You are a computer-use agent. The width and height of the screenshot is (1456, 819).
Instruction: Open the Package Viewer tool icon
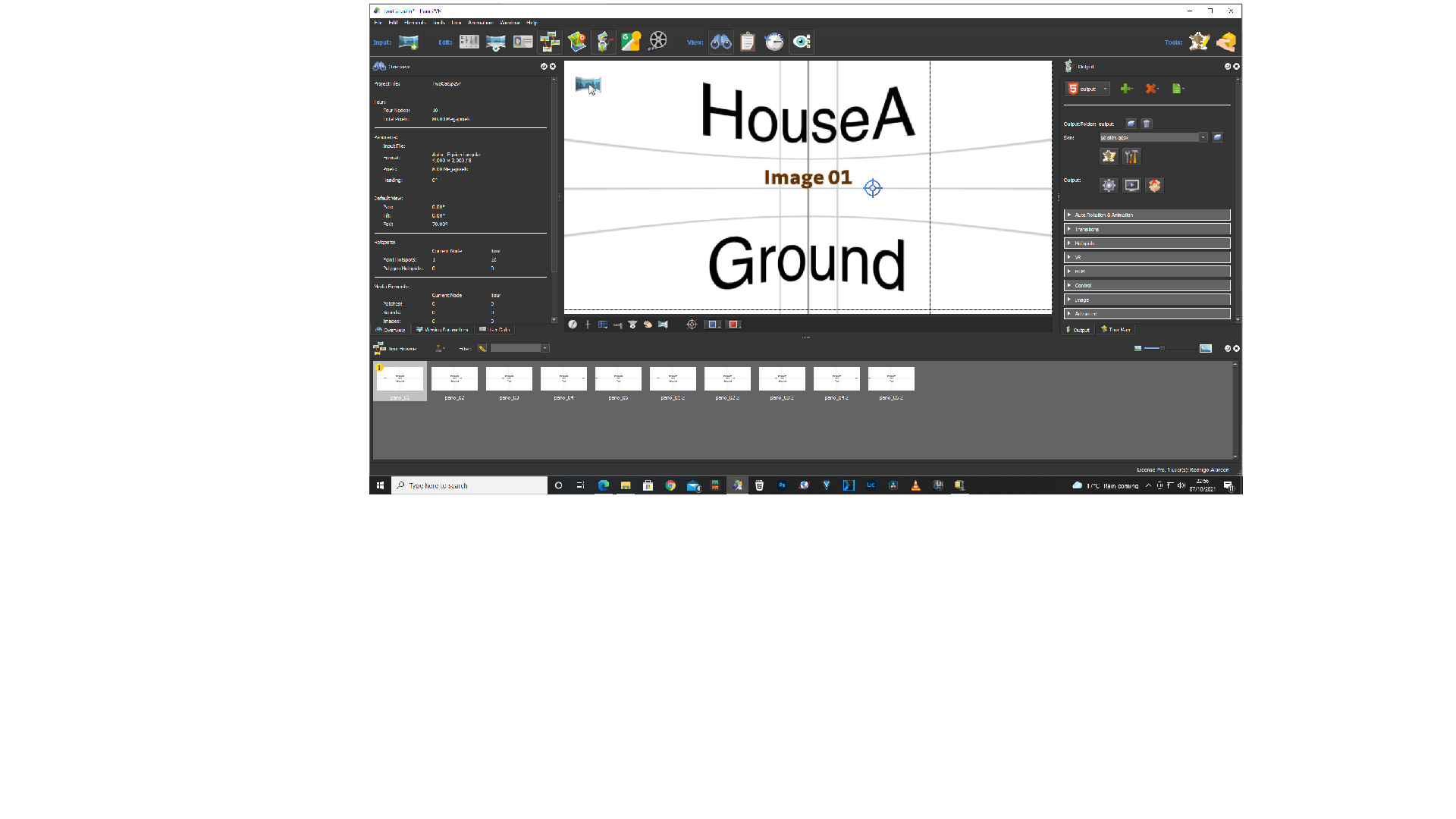point(1226,42)
